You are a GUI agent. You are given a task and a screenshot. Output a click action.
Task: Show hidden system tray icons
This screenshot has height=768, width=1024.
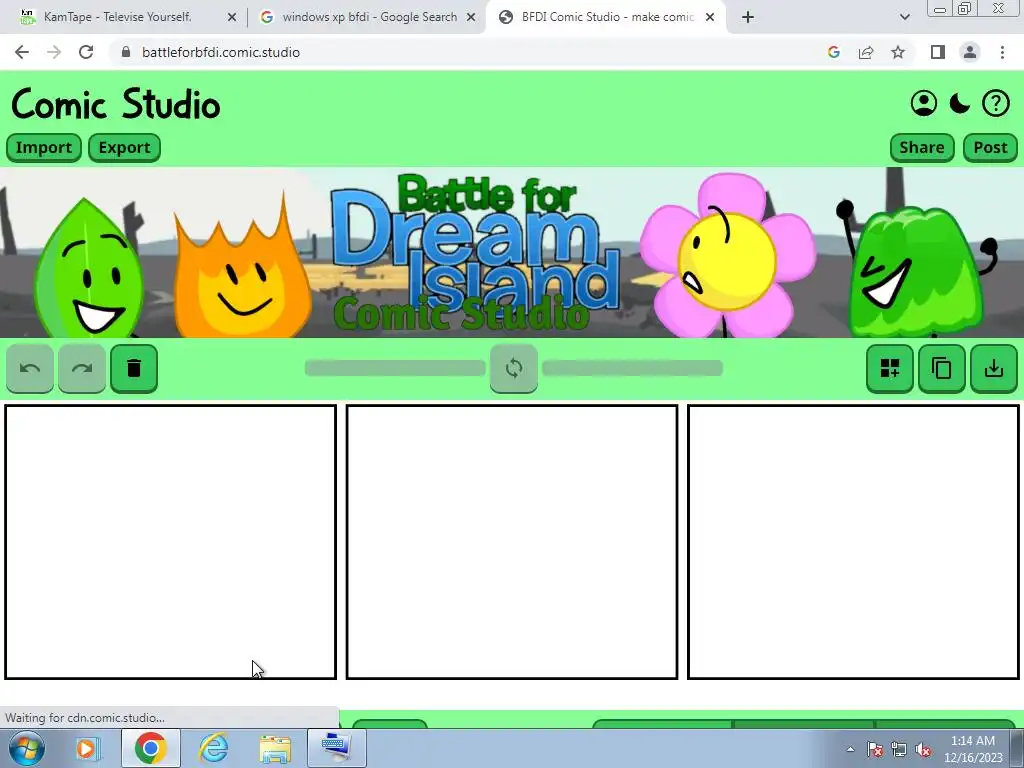pyautogui.click(x=850, y=749)
